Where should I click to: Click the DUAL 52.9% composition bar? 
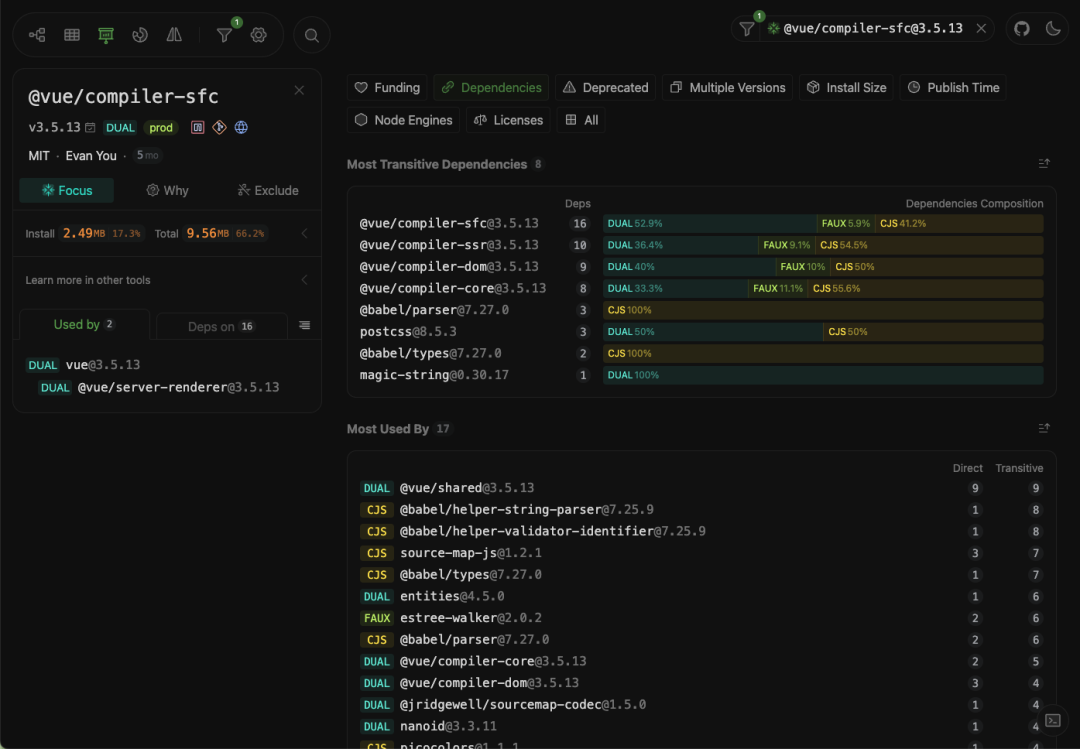(x=709, y=223)
